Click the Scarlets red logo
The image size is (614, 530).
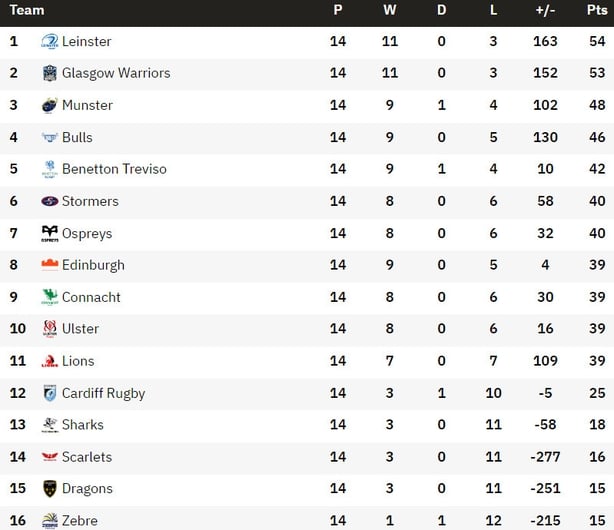49,457
